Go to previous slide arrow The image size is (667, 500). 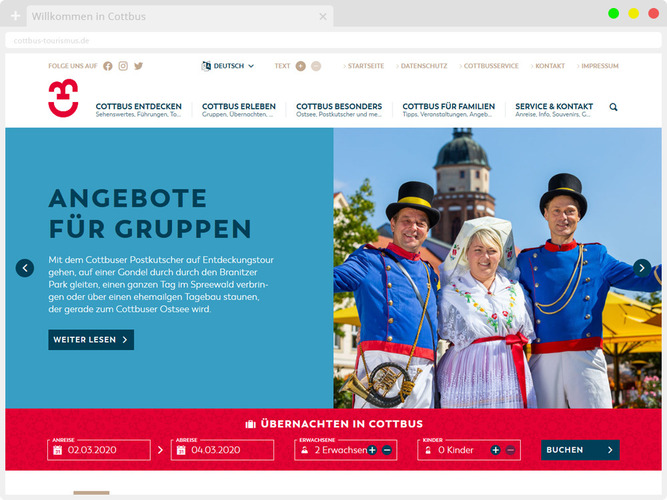tap(25, 268)
